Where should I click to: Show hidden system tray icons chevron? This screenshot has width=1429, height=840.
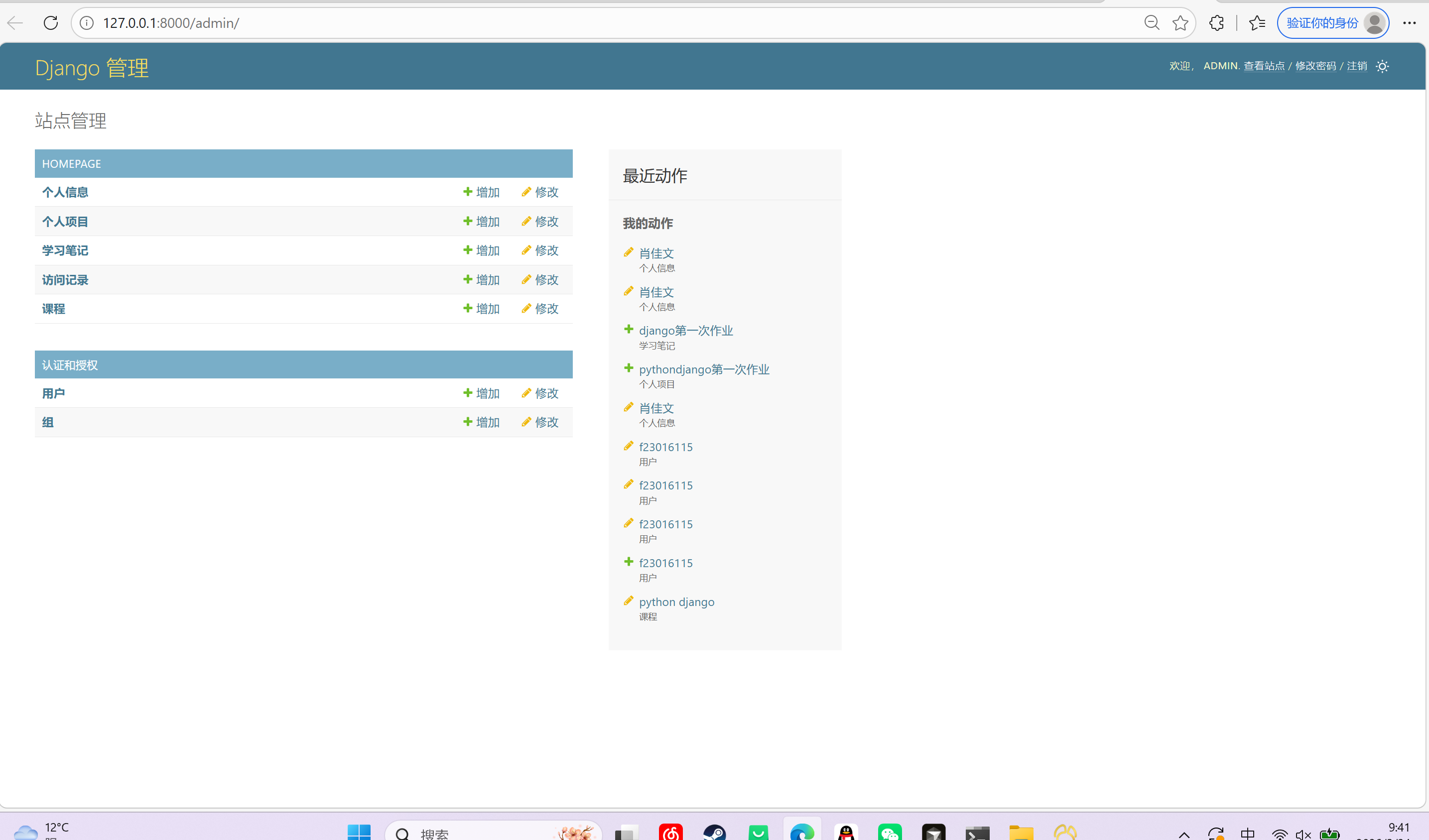1184,835
